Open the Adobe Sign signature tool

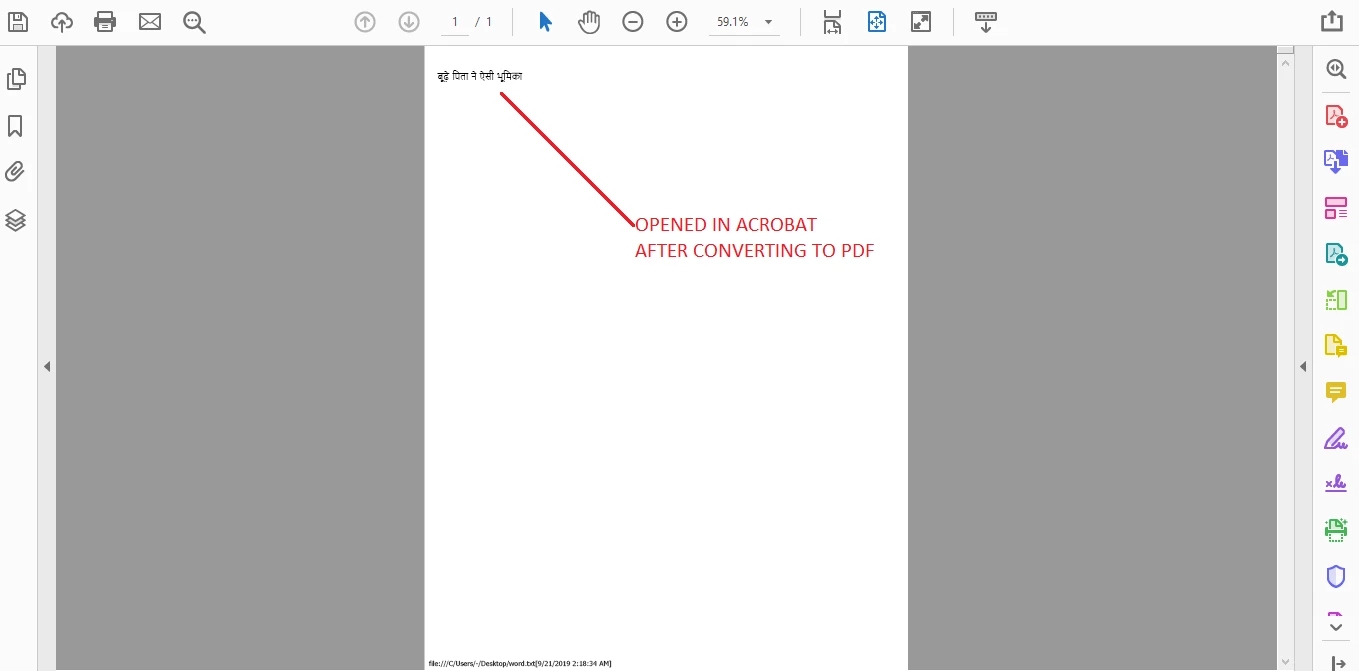[x=1336, y=484]
